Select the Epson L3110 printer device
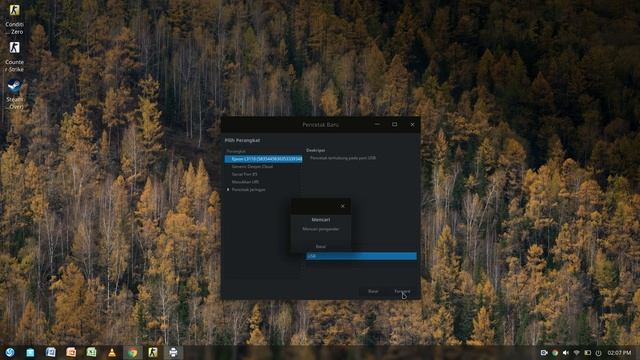 tap(263, 159)
